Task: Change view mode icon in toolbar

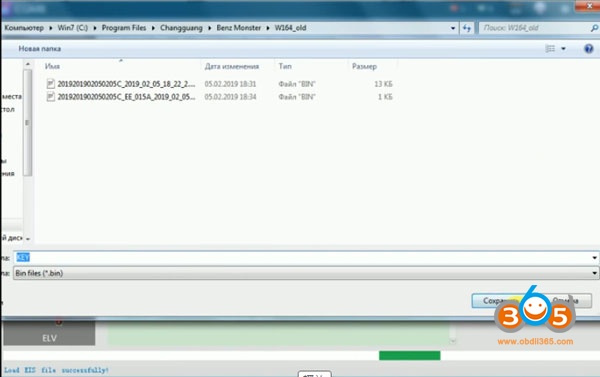Action: (x=550, y=49)
